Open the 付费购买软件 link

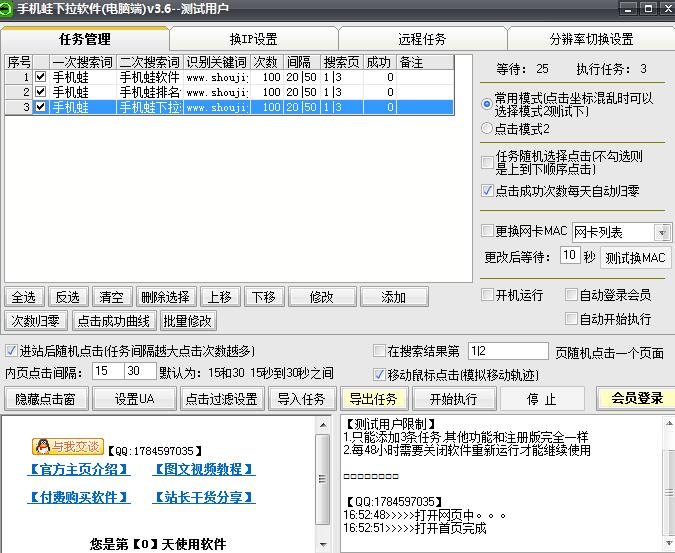[79, 497]
